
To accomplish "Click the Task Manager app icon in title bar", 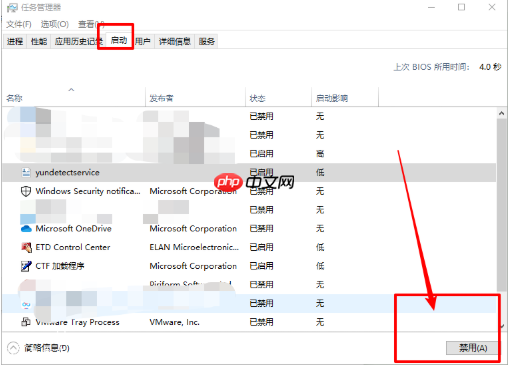I will click(12, 8).
